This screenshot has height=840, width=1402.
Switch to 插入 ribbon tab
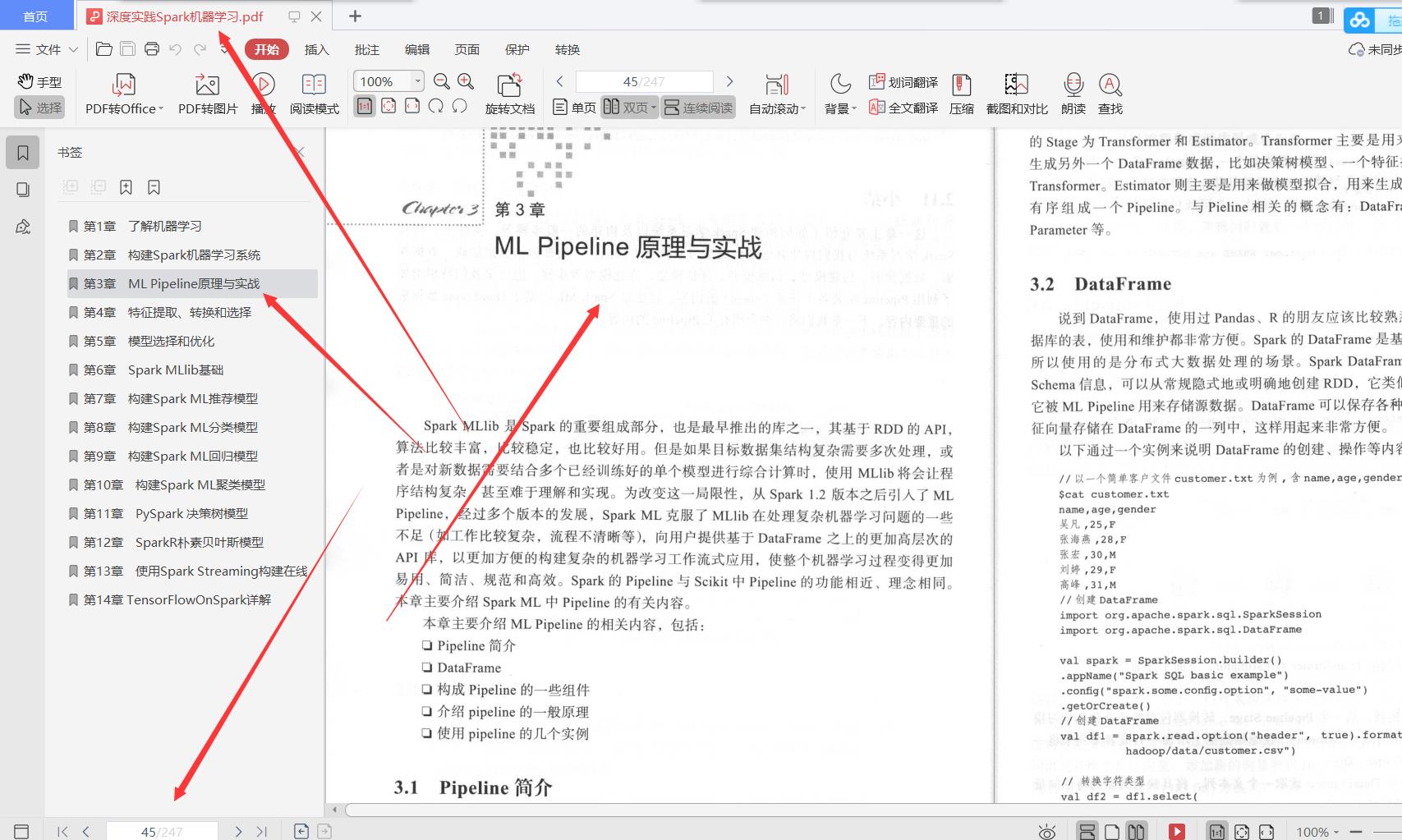[316, 49]
